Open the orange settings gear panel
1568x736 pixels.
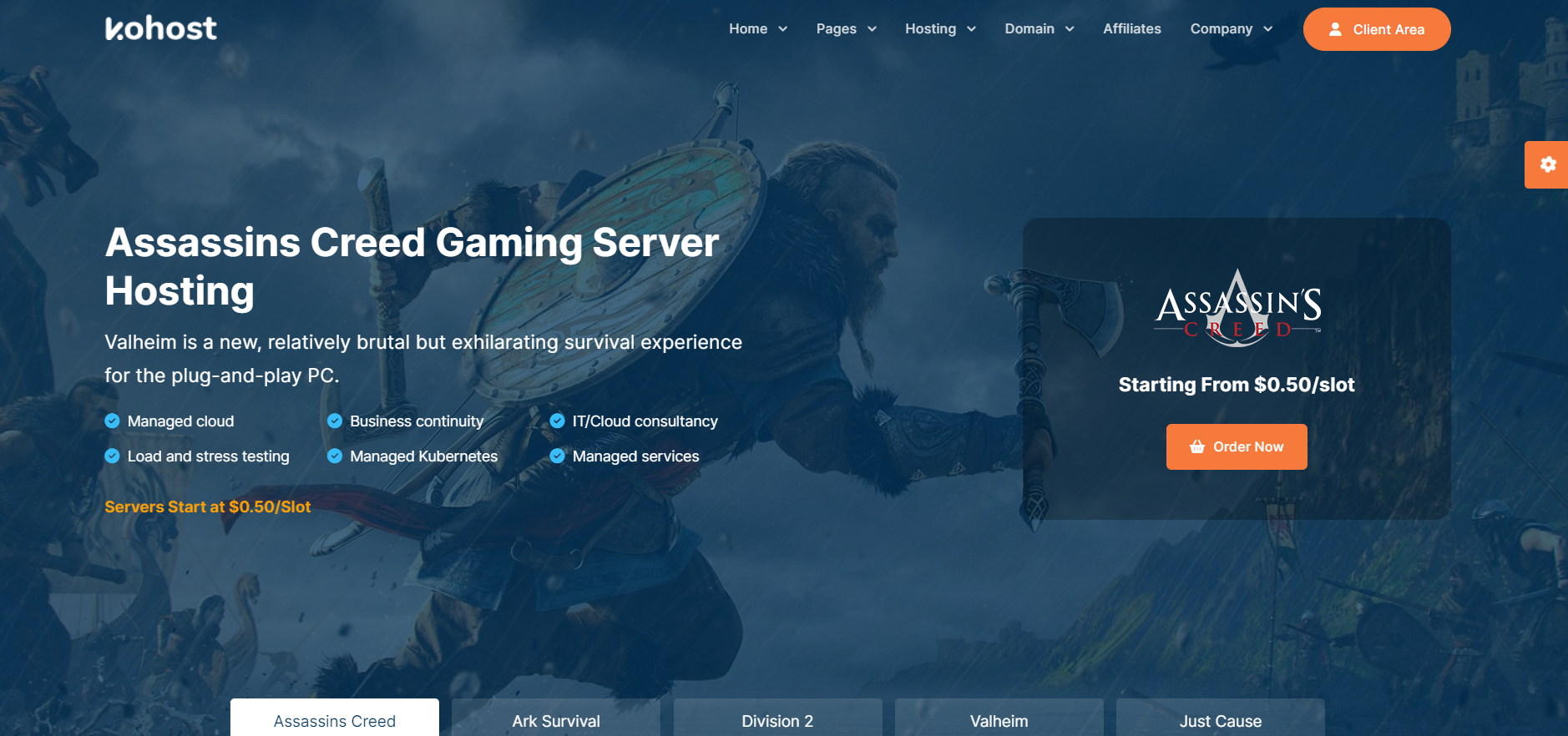1547,164
